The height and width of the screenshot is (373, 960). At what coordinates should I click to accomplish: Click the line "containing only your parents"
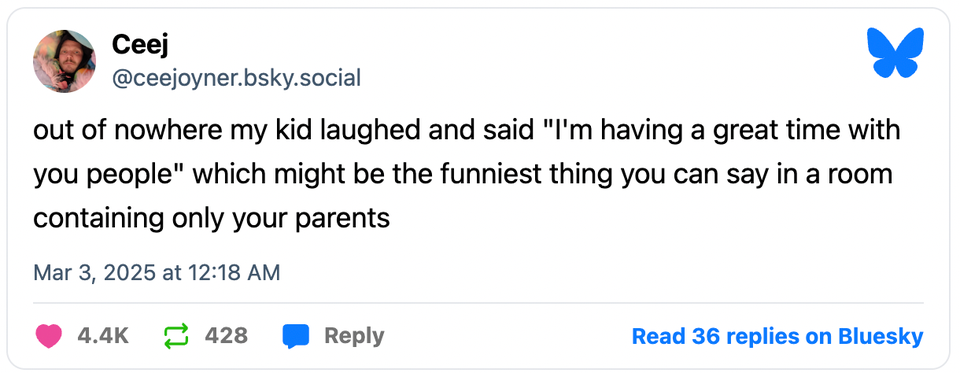click(x=211, y=219)
